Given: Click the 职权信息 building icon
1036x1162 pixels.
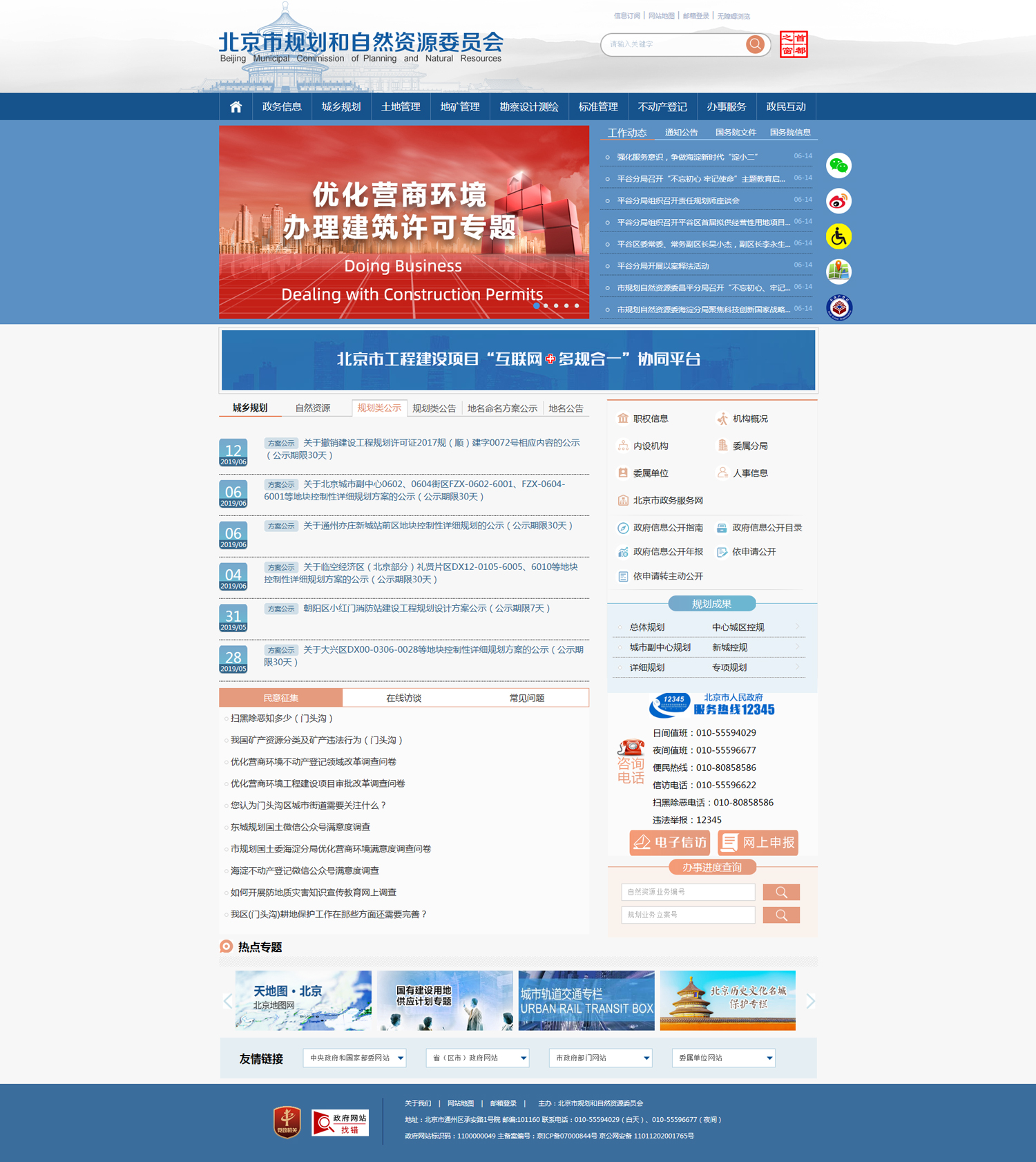Looking at the screenshot, I should point(623,419).
